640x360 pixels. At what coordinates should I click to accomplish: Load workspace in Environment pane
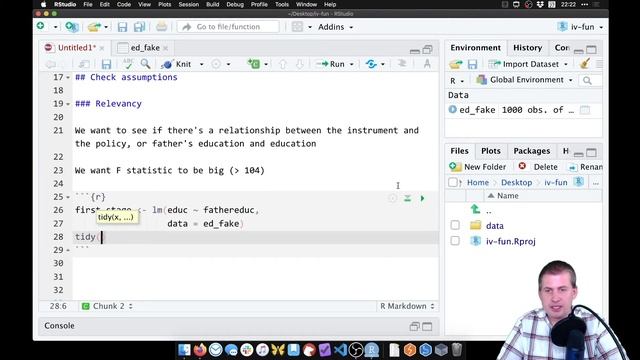tap(456, 64)
